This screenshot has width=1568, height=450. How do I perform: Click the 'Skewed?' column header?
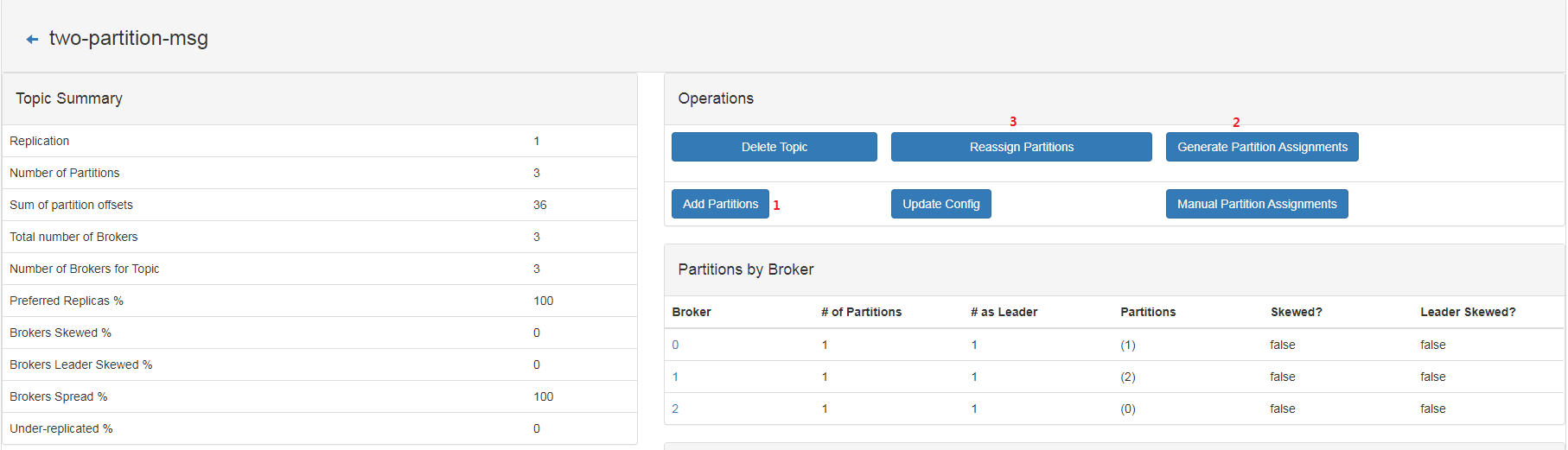1296,312
